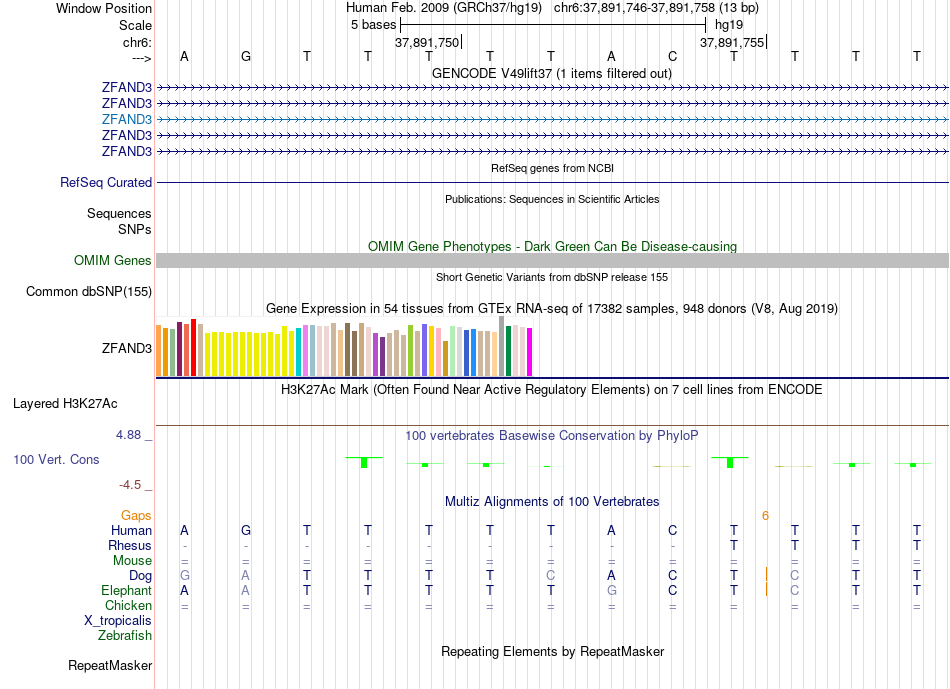Select the Human alignment row label

pos(131,531)
